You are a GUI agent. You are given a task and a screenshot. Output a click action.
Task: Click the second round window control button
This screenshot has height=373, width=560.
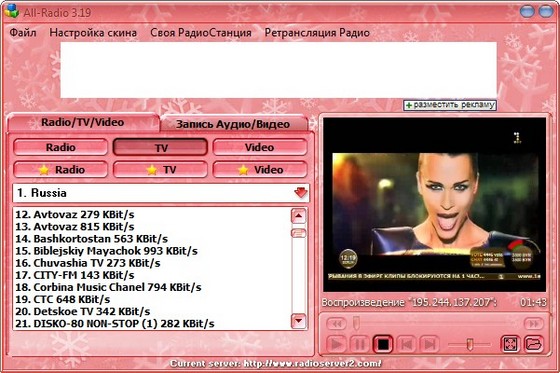point(546,11)
